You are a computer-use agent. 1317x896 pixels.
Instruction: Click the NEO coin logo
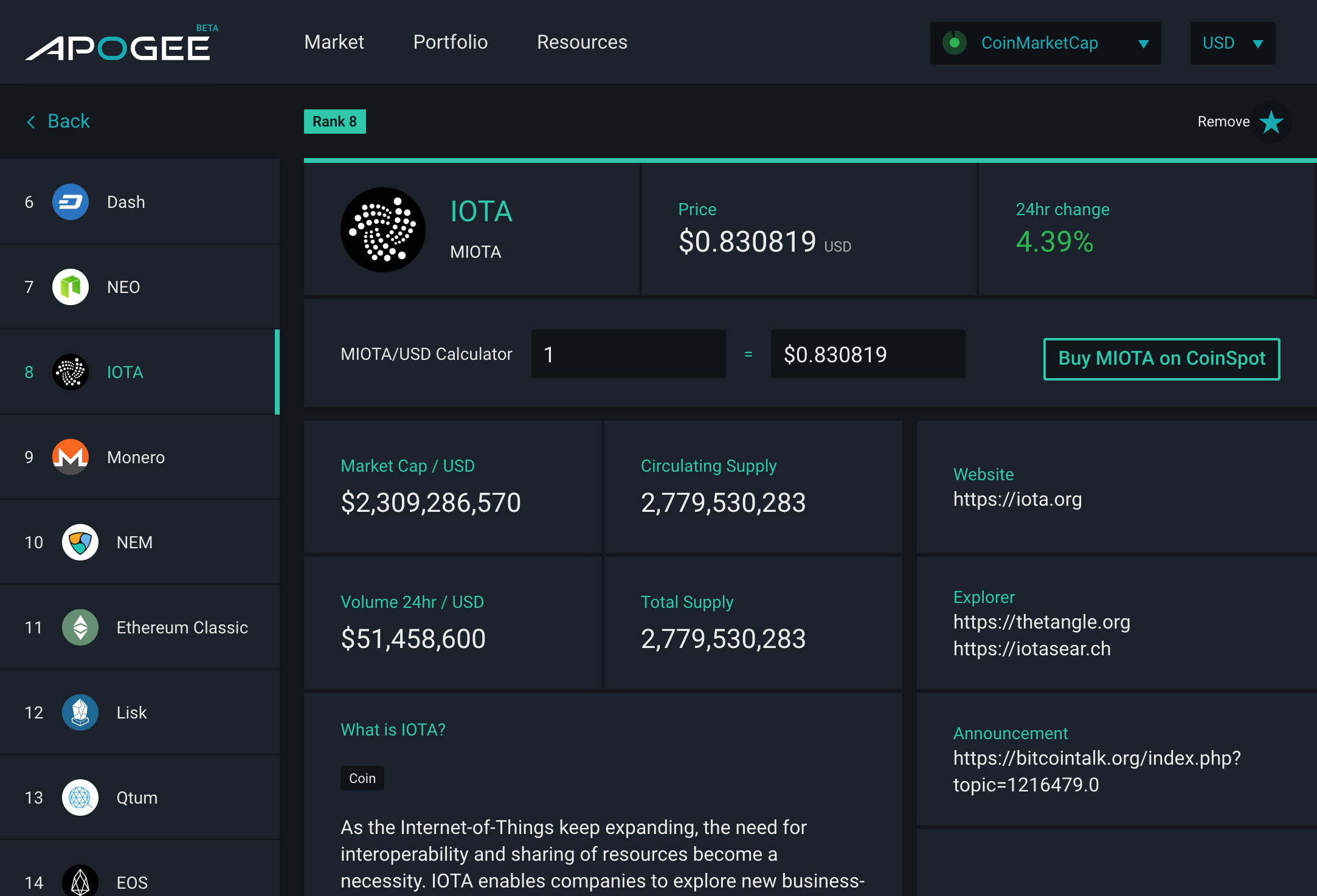point(70,287)
